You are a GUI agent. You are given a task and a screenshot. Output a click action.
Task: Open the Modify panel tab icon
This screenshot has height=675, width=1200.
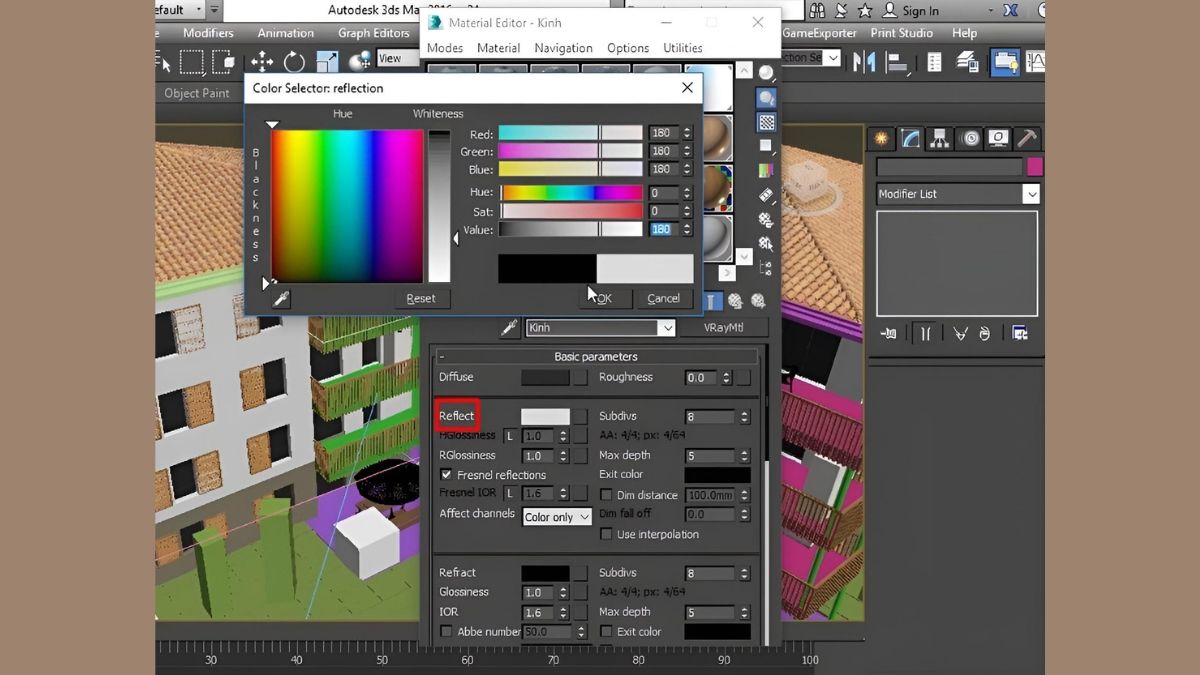910,138
